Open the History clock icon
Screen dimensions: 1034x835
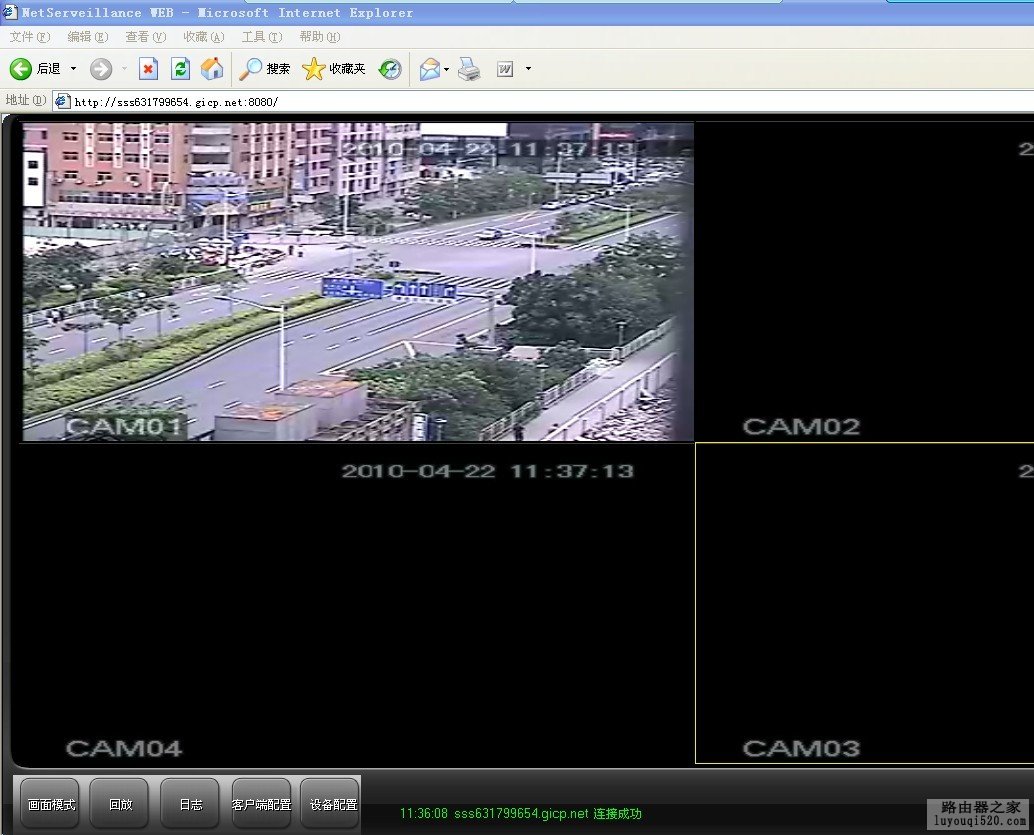click(390, 69)
